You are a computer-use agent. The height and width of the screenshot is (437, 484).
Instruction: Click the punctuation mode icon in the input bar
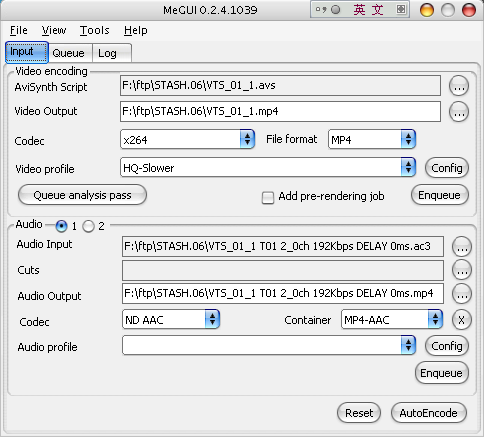[x=321, y=10]
